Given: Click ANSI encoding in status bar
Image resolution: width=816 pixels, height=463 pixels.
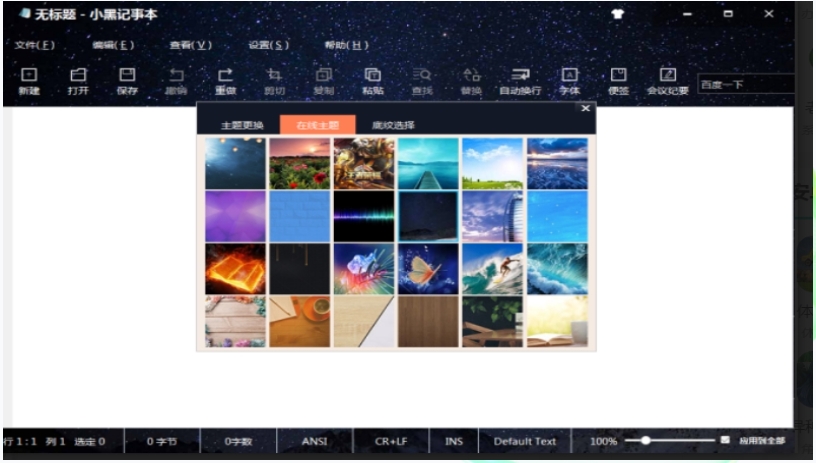Looking at the screenshot, I should pyautogui.click(x=314, y=441).
